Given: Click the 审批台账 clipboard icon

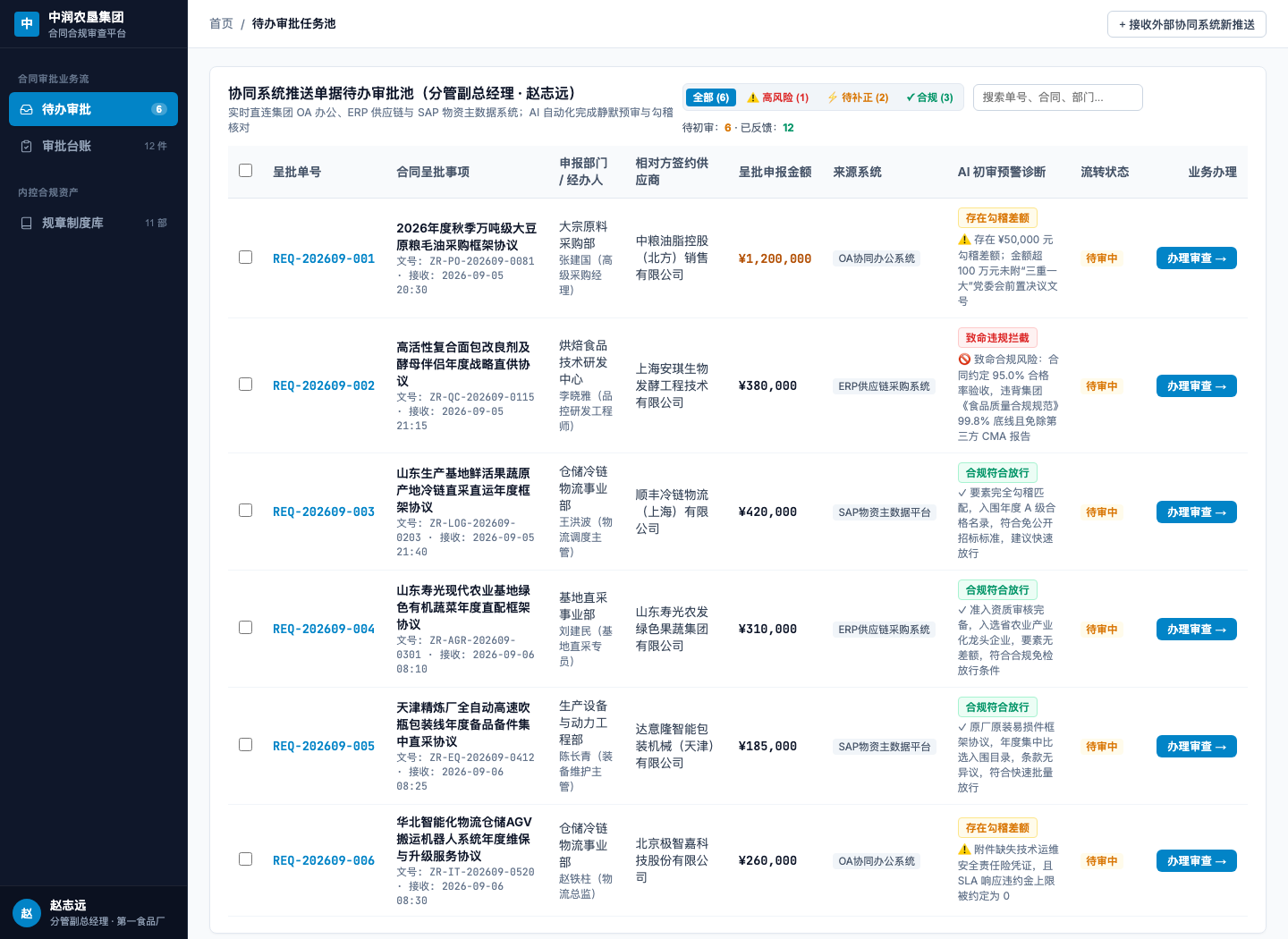Looking at the screenshot, I should click(x=27, y=146).
